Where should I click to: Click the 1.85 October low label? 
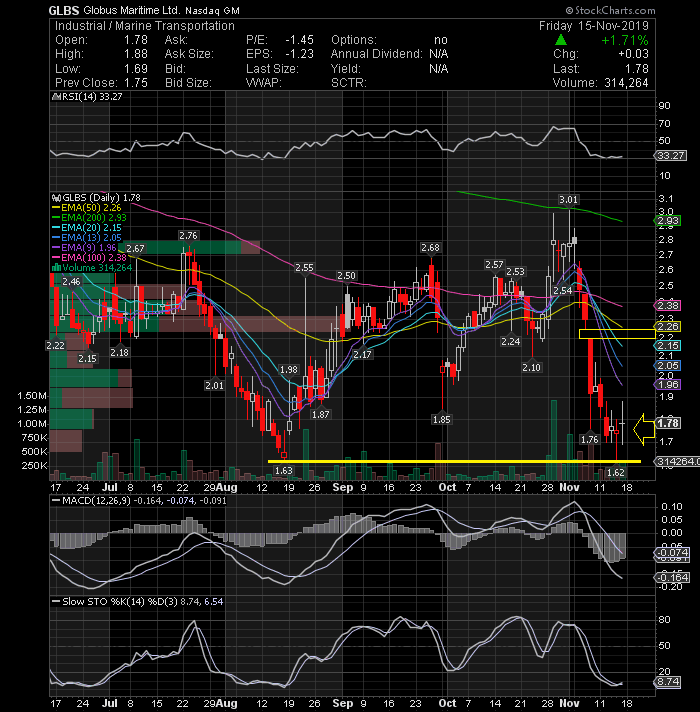coord(441,420)
